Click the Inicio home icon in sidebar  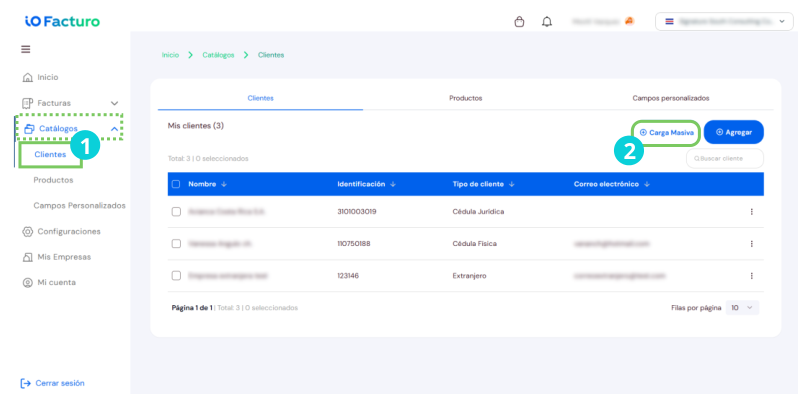pos(27,77)
